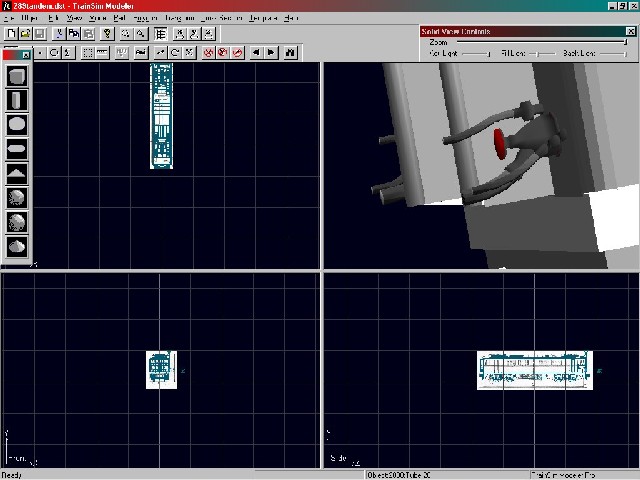Select the bottom faceted-cone primitive in the palette
The height and width of the screenshot is (480, 640).
(x=17, y=246)
